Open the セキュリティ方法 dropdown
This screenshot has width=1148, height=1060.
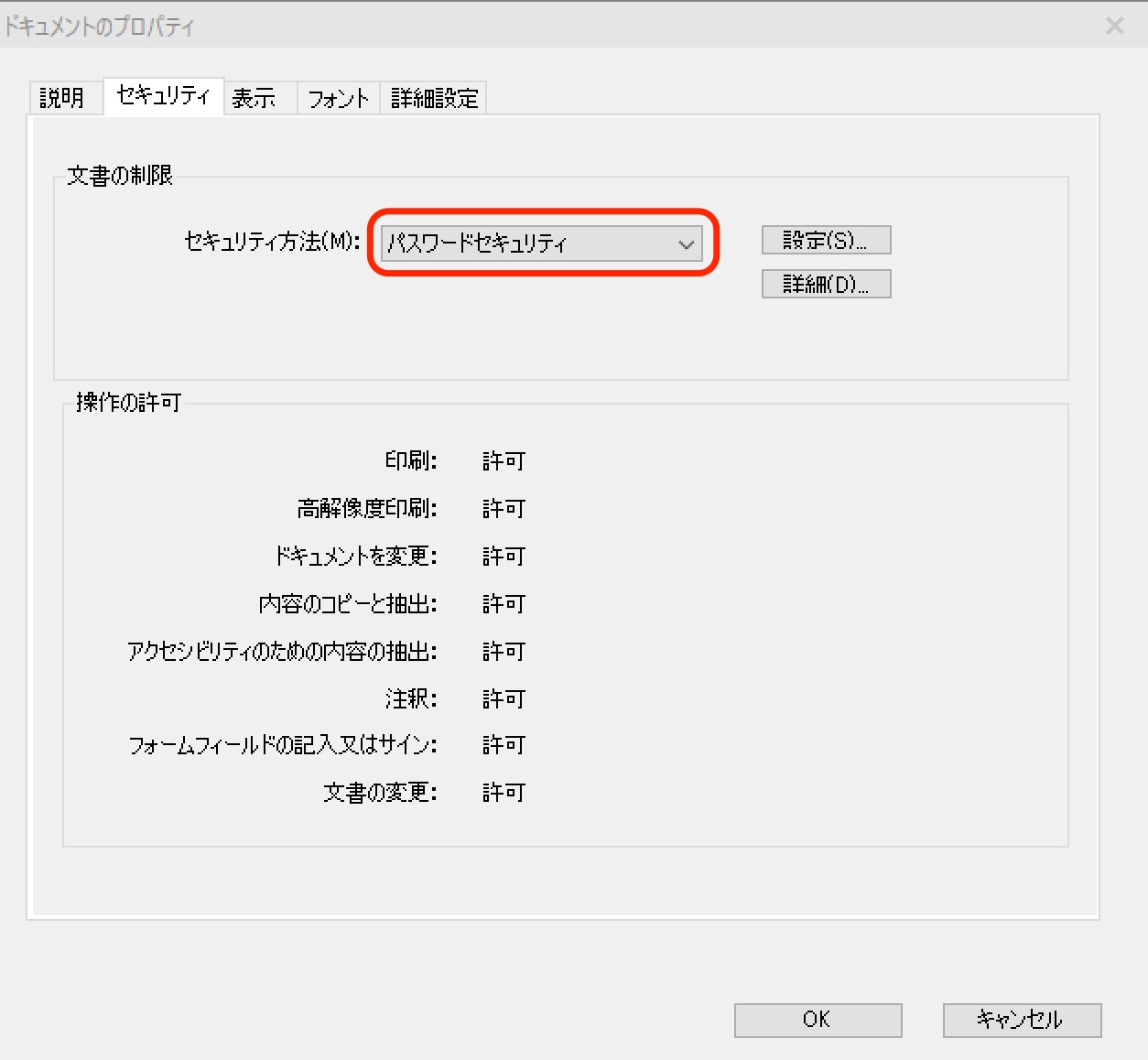pos(542,243)
